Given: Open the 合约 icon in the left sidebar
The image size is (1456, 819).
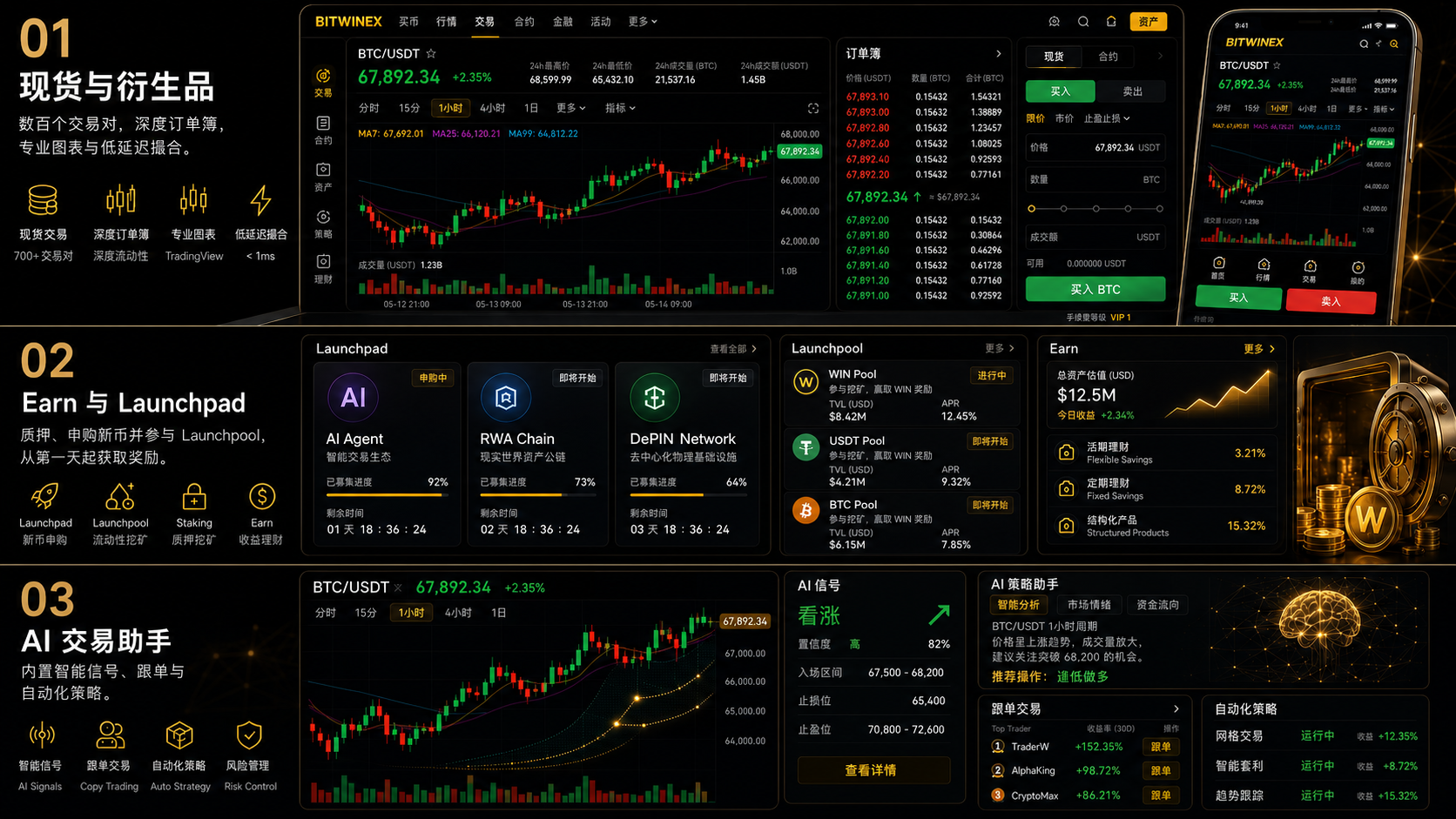Looking at the screenshot, I should coord(323,124).
